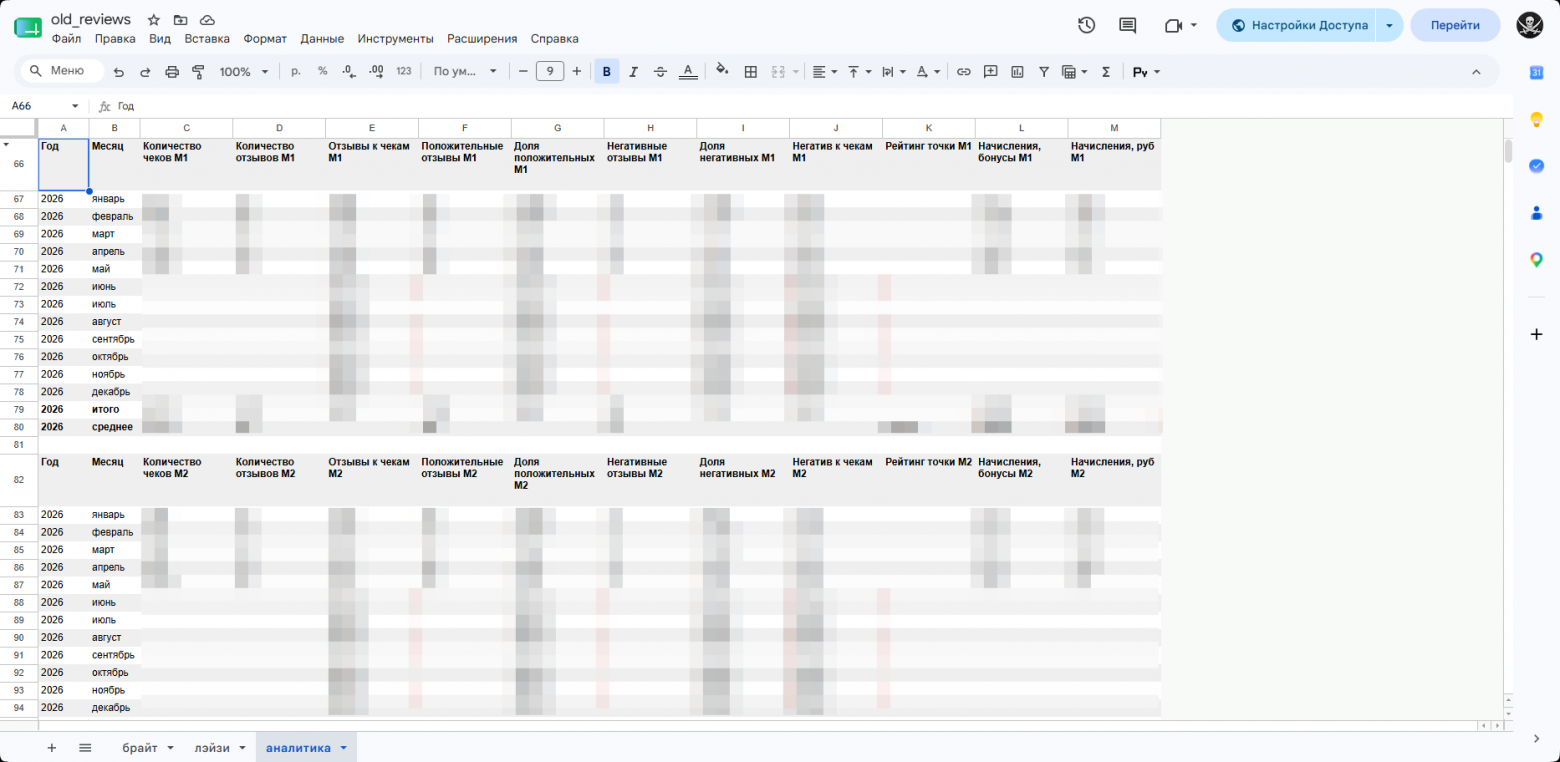Increase decimal places
Screen dimensions: 1560x762
[x=376, y=71]
